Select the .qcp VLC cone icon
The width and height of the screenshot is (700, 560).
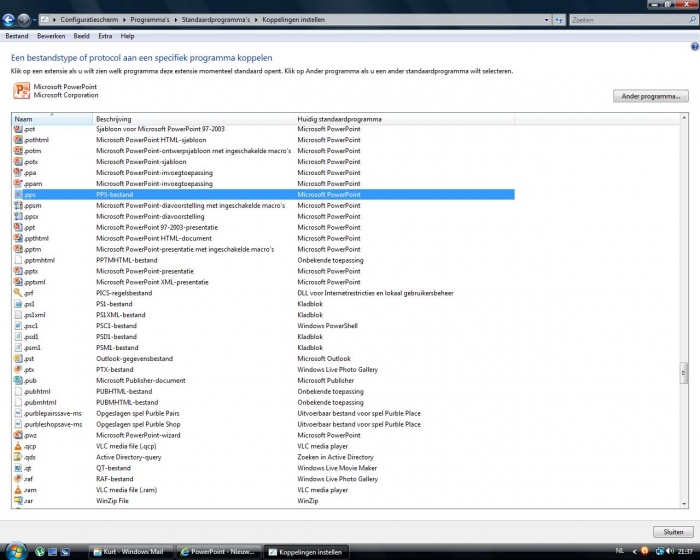(x=18, y=446)
